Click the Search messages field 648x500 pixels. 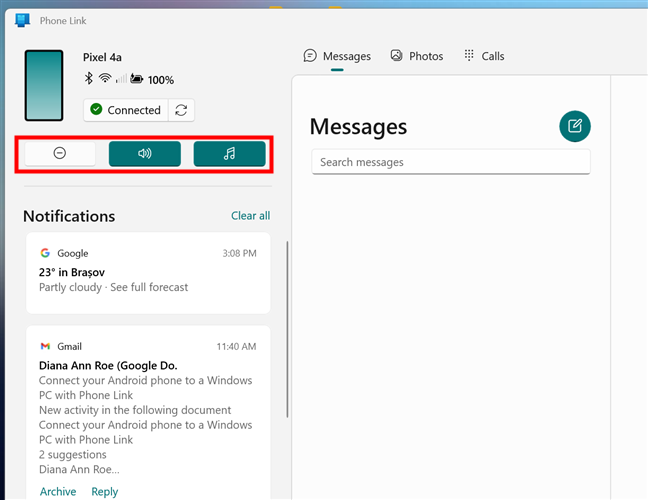point(451,162)
